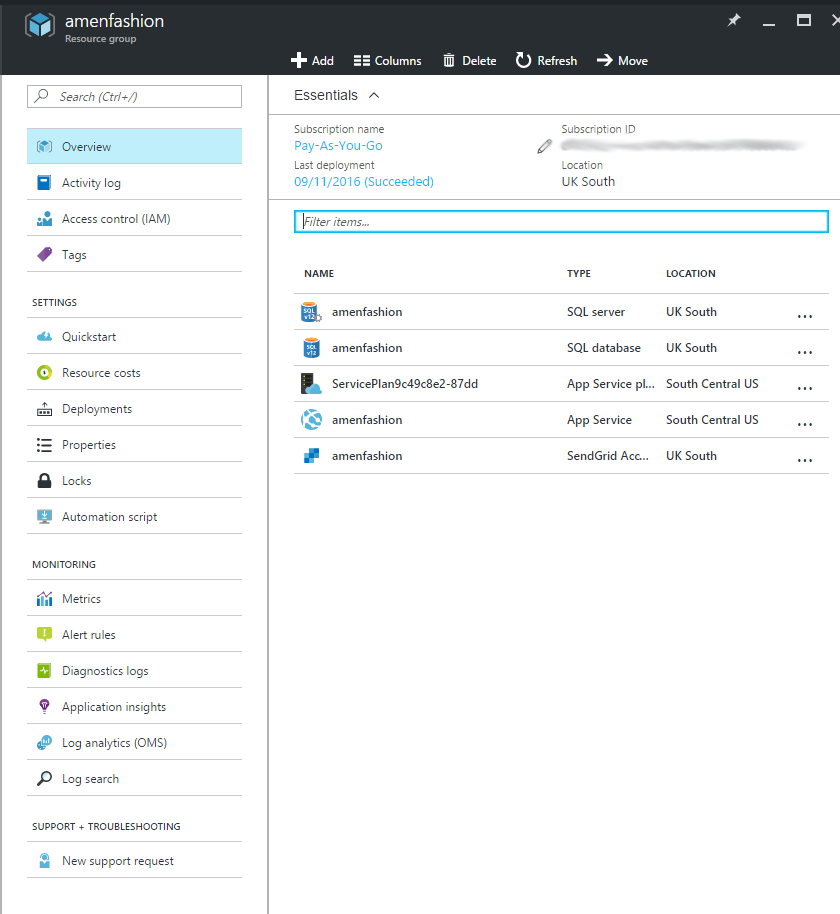This screenshot has width=840, height=914.
Task: Click the Metrics chart icon
Action: coord(44,598)
